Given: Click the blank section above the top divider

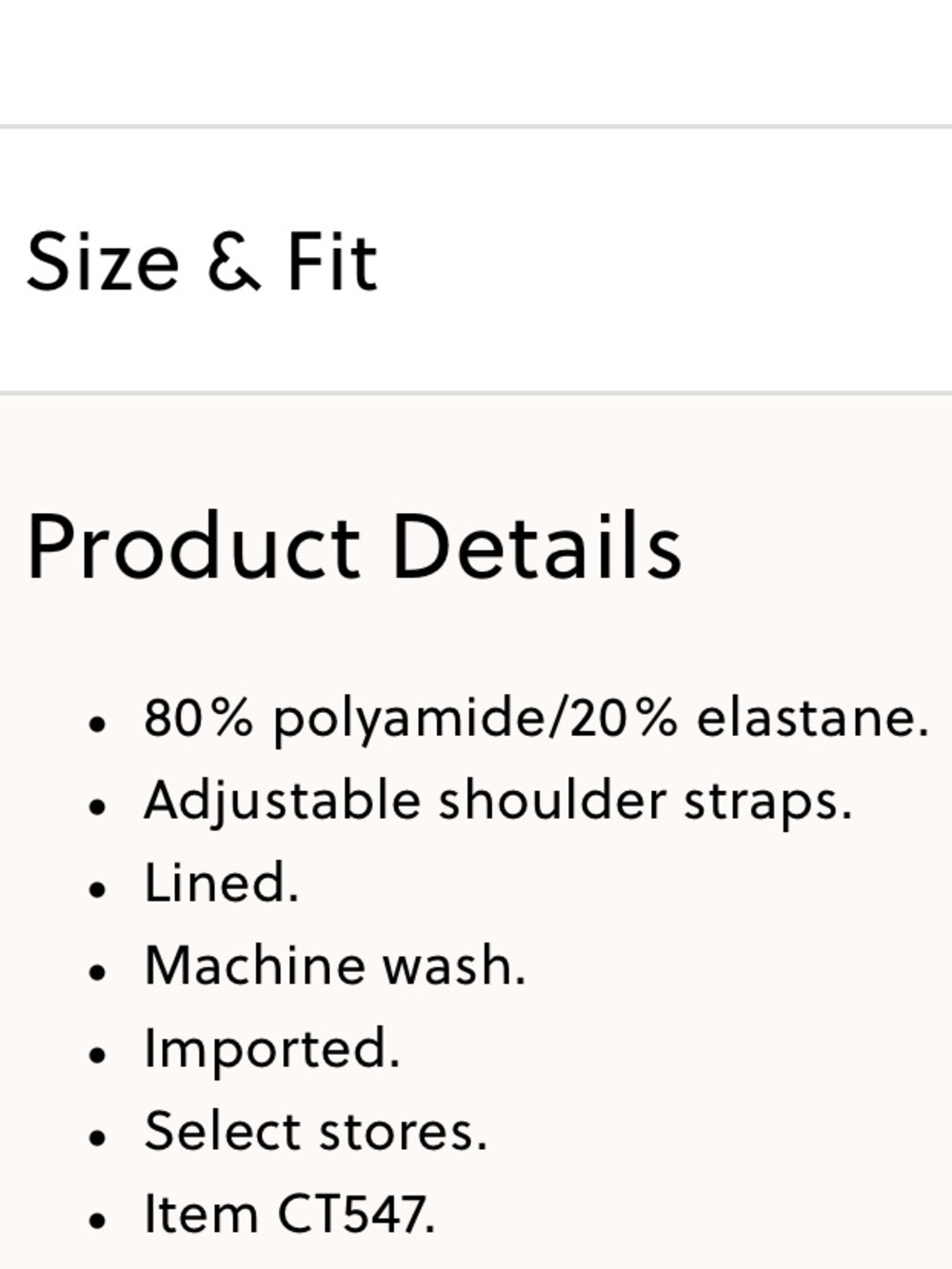Looking at the screenshot, I should click(x=476, y=61).
